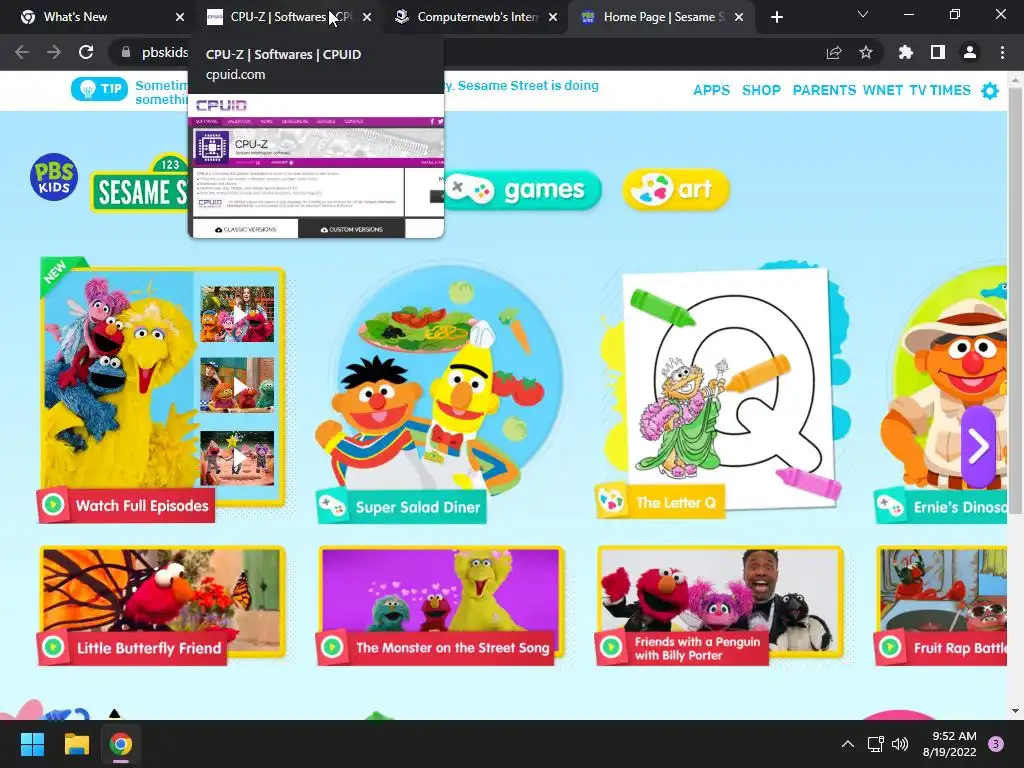Play the top episode thumbnail in Watch Full Episodes
The width and height of the screenshot is (1024, 768).
point(237,314)
